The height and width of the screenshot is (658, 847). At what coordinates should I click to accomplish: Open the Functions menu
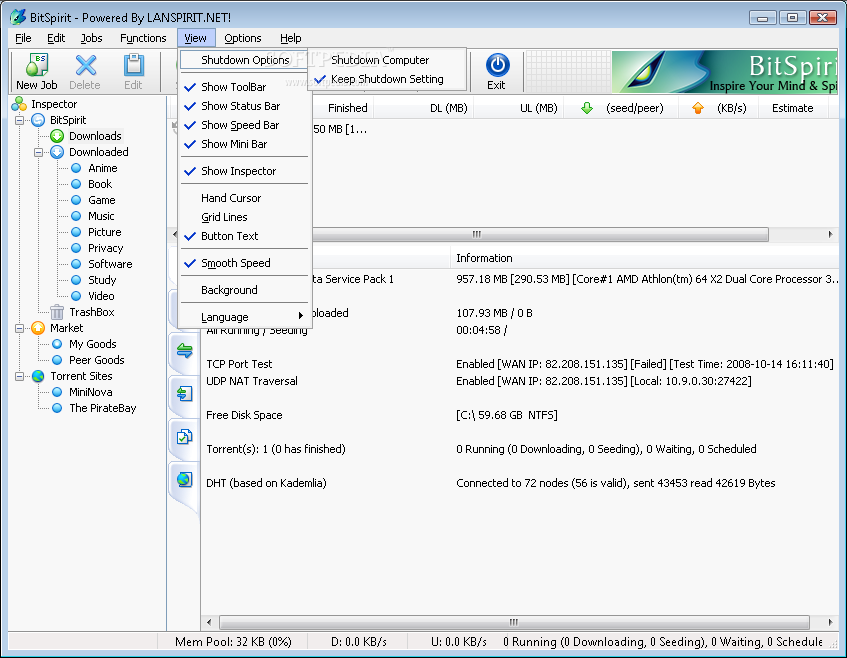click(143, 38)
